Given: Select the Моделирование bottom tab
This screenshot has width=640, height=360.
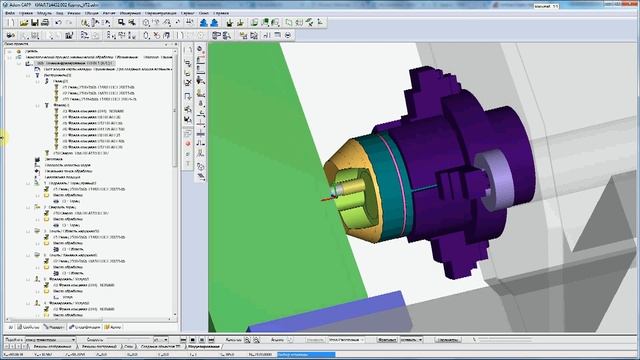Looking at the screenshot, I should pyautogui.click(x=204, y=346).
